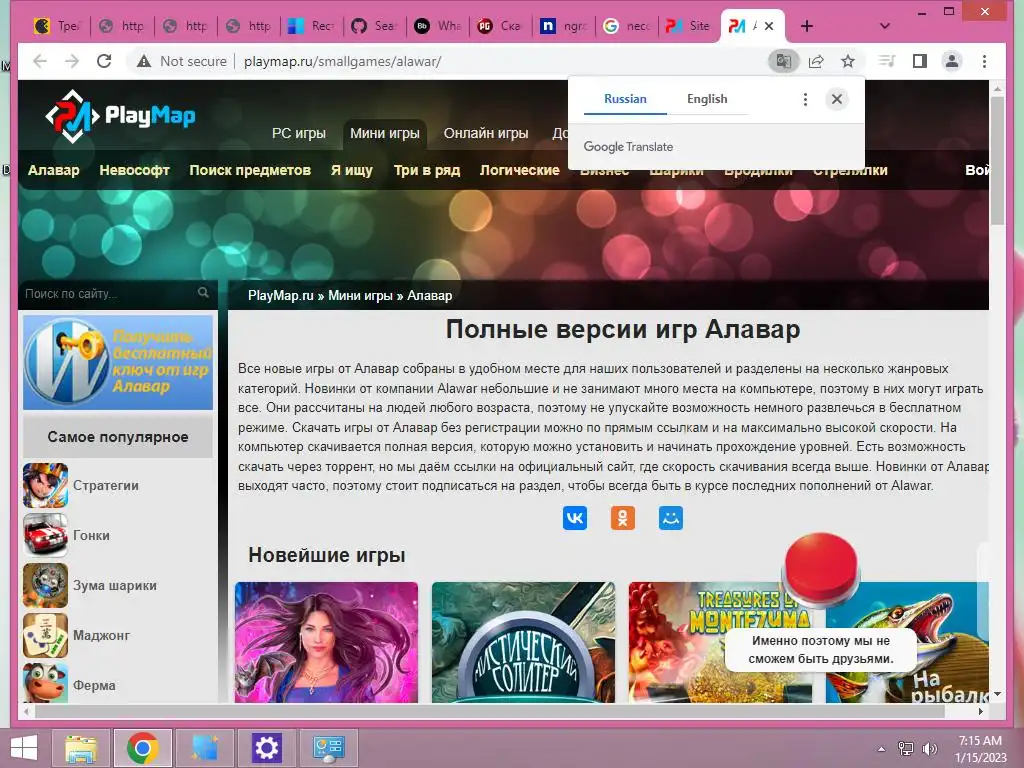This screenshot has width=1024, height=768.
Task: Open the Settings gear taskbar icon
Action: coord(266,748)
